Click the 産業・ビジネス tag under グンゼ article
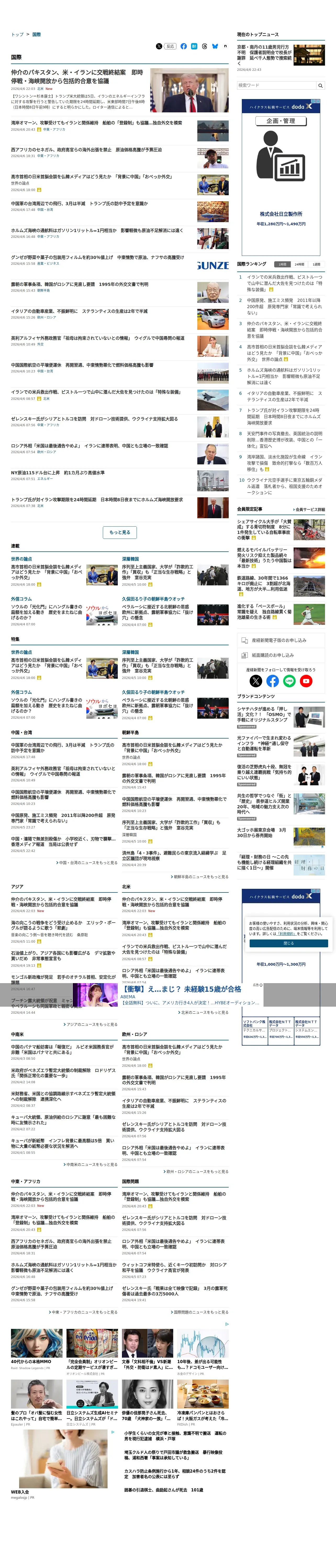The height and width of the screenshot is (1568, 336). tap(48, 264)
